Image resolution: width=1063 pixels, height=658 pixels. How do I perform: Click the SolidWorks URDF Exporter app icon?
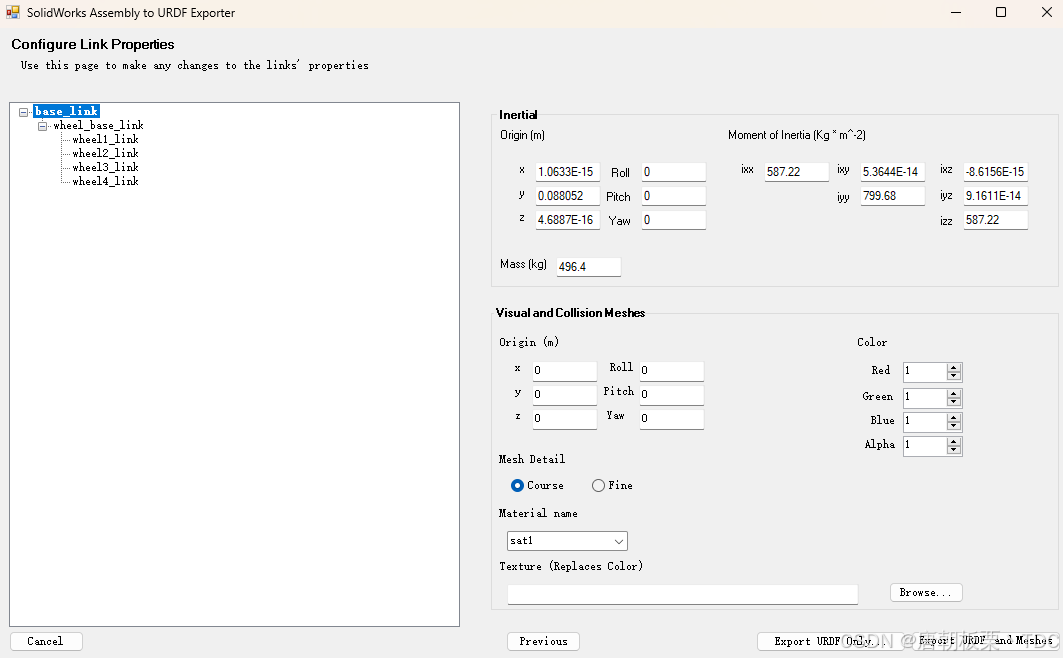(13, 12)
